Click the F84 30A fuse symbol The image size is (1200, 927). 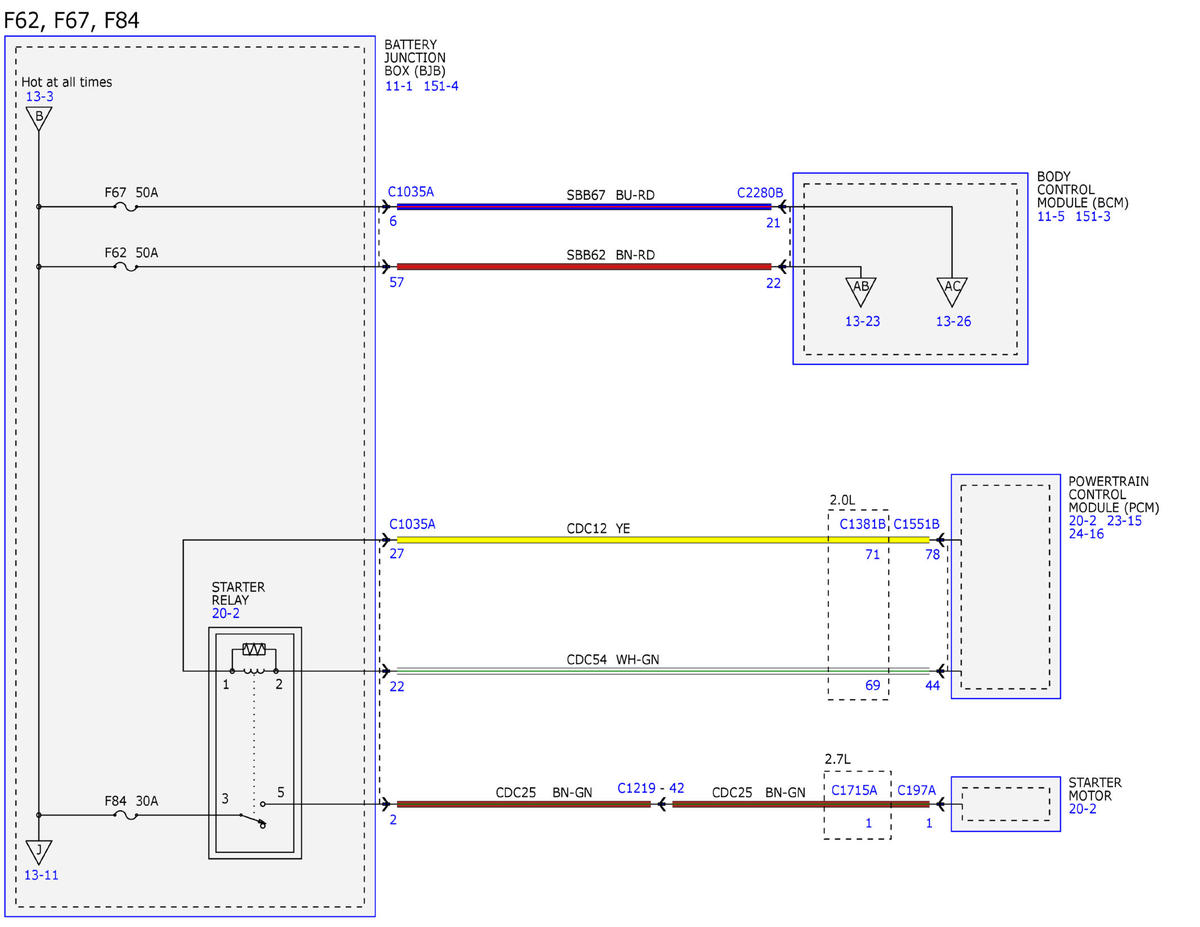125,815
